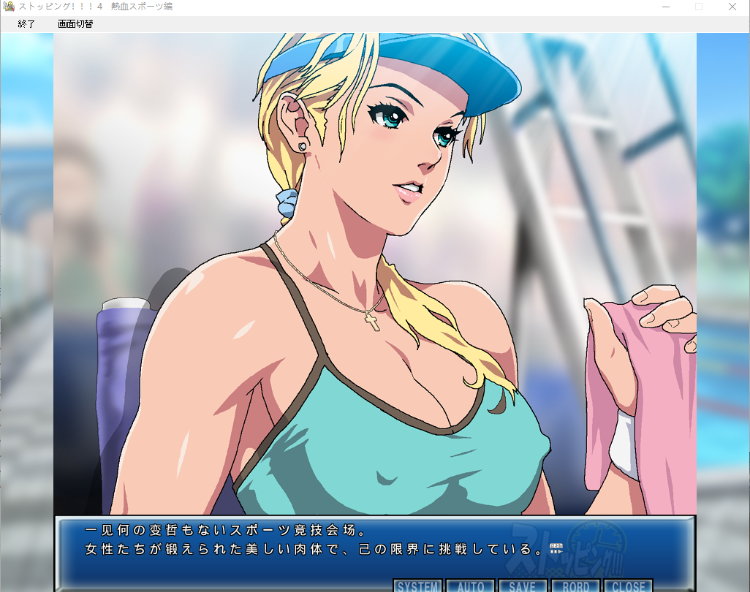Click the SYSTEM button
This screenshot has height=592, width=750.
pos(418,586)
